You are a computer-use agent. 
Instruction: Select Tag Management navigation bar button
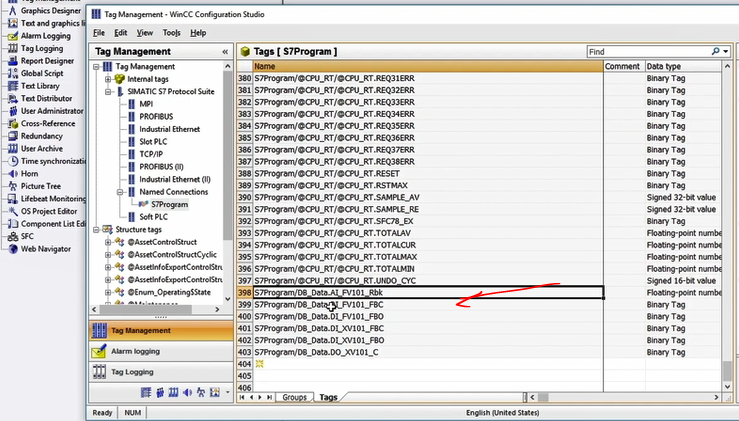click(161, 330)
